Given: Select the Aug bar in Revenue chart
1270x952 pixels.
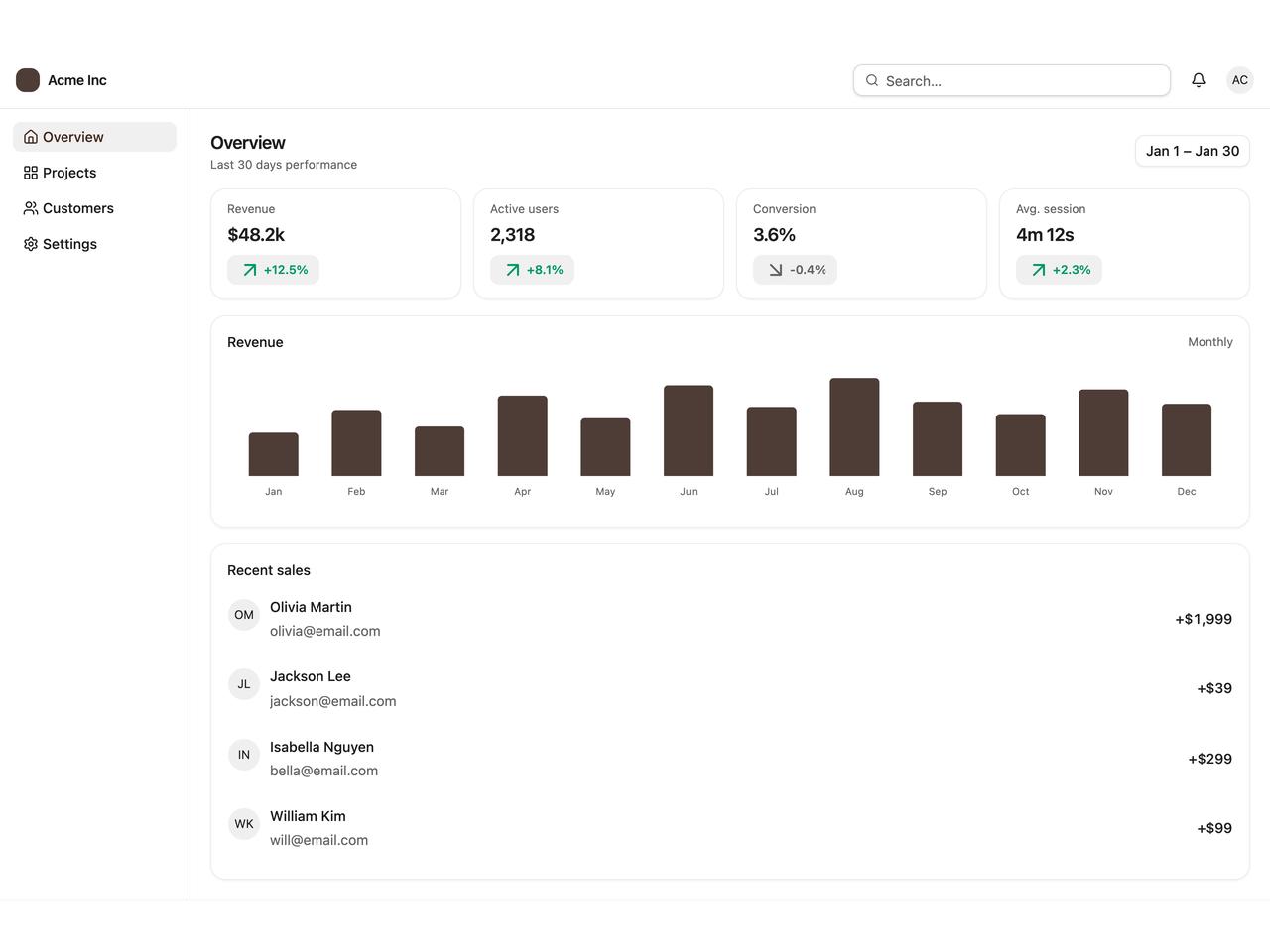Looking at the screenshot, I should pyautogui.click(x=854, y=426).
